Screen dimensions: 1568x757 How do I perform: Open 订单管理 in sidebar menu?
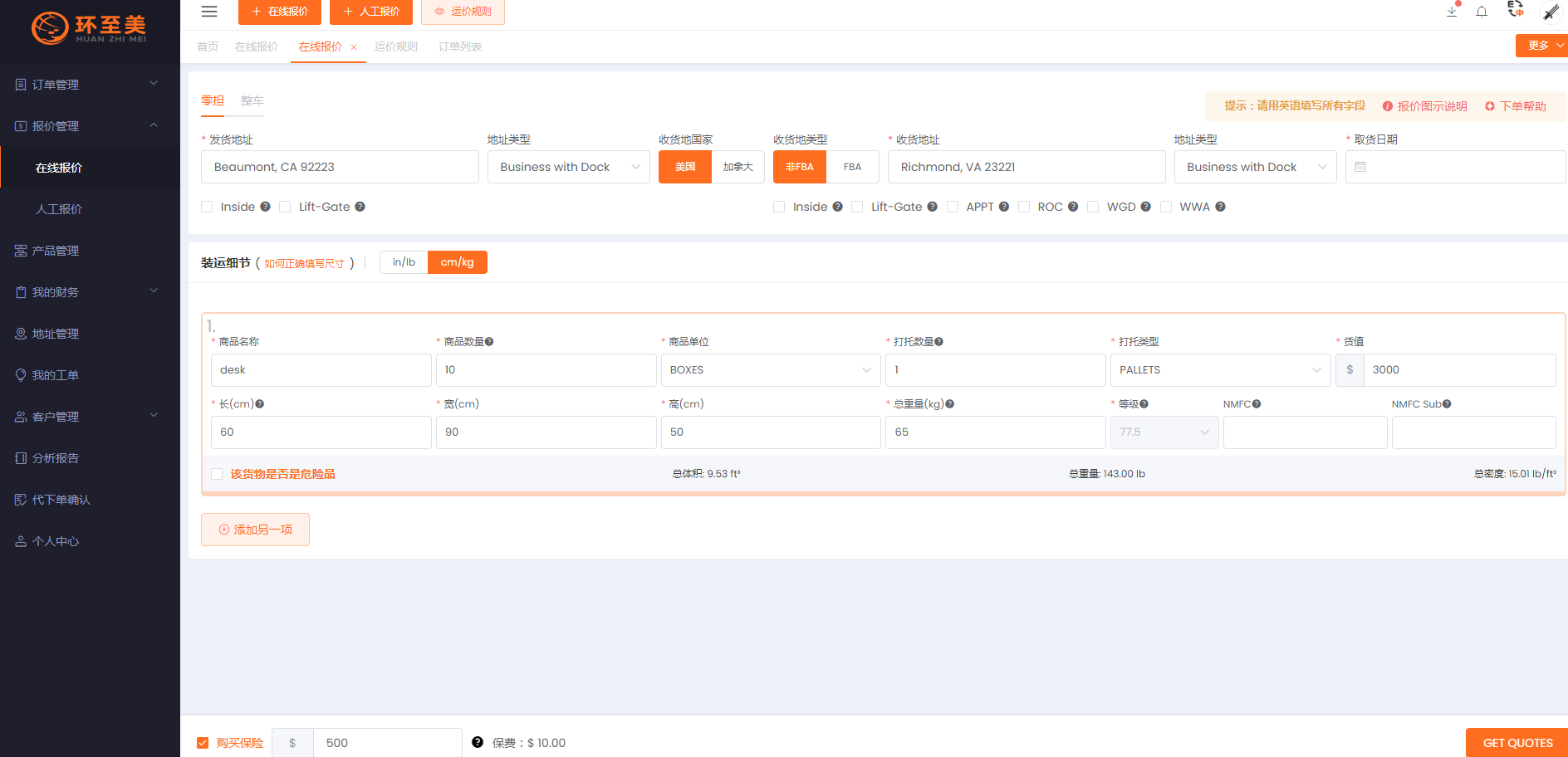87,85
